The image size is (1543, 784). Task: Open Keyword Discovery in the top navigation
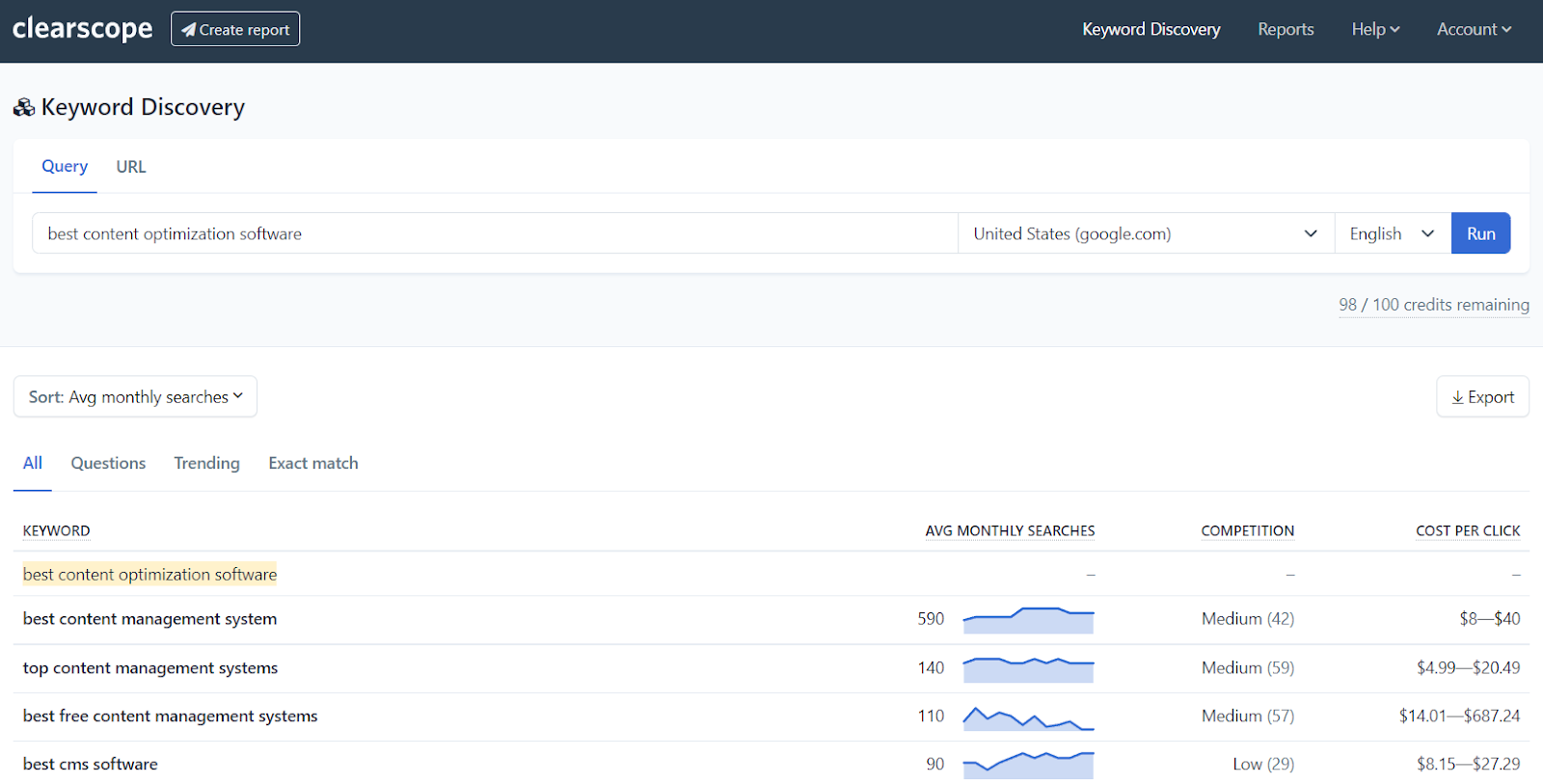(1151, 29)
